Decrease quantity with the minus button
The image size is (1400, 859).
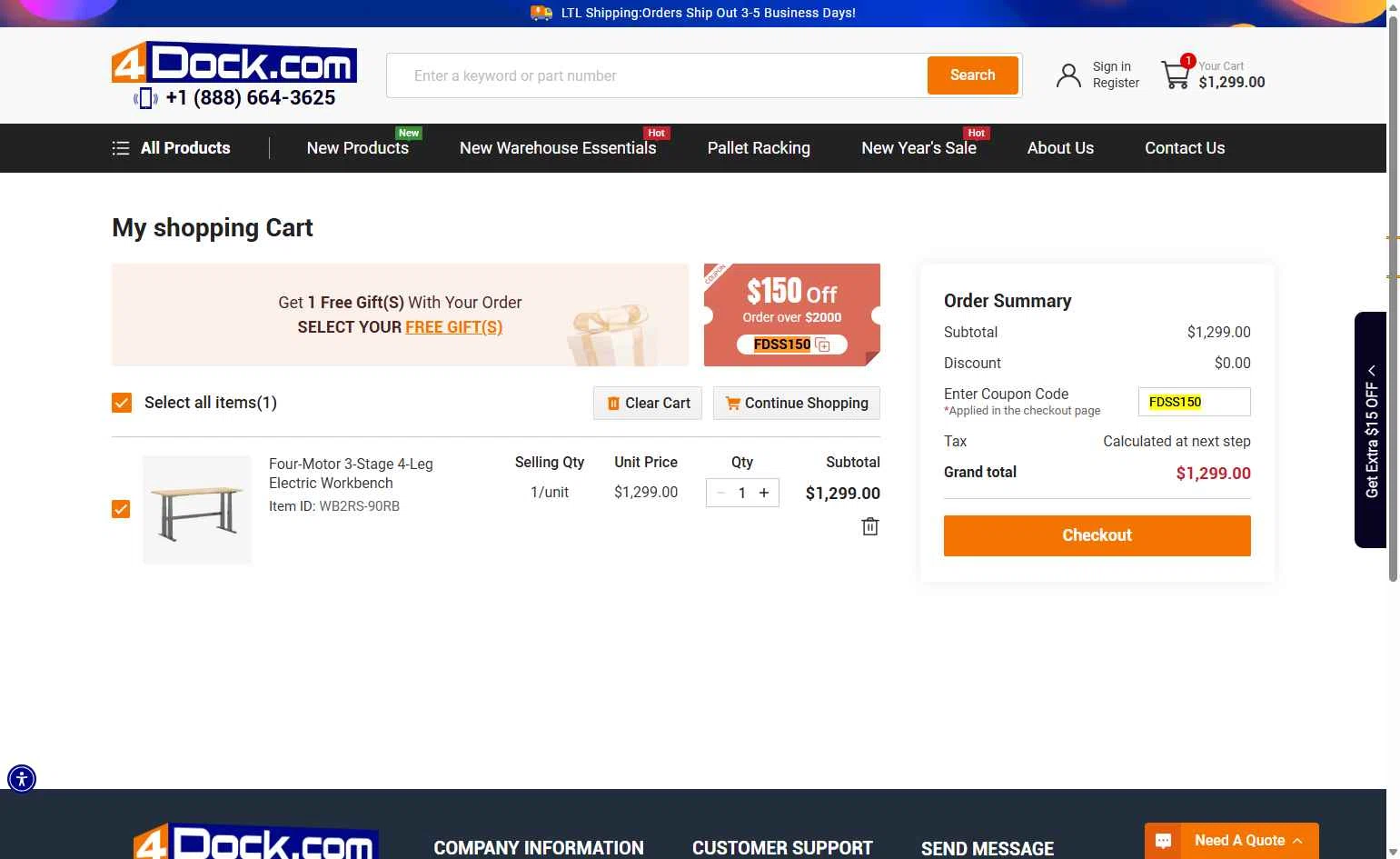(x=721, y=493)
